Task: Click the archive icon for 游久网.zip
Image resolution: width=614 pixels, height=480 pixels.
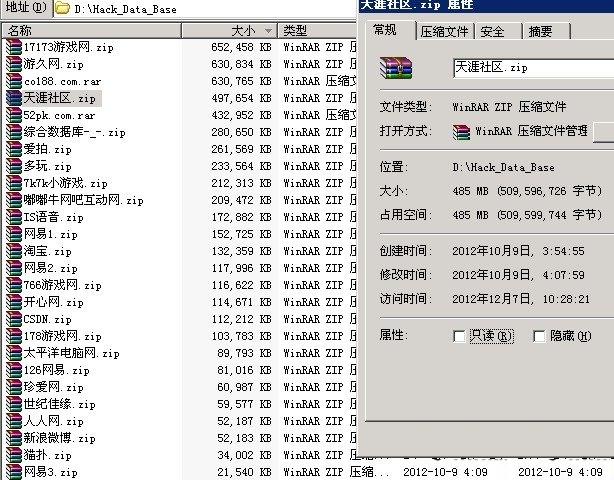Action: 14,64
